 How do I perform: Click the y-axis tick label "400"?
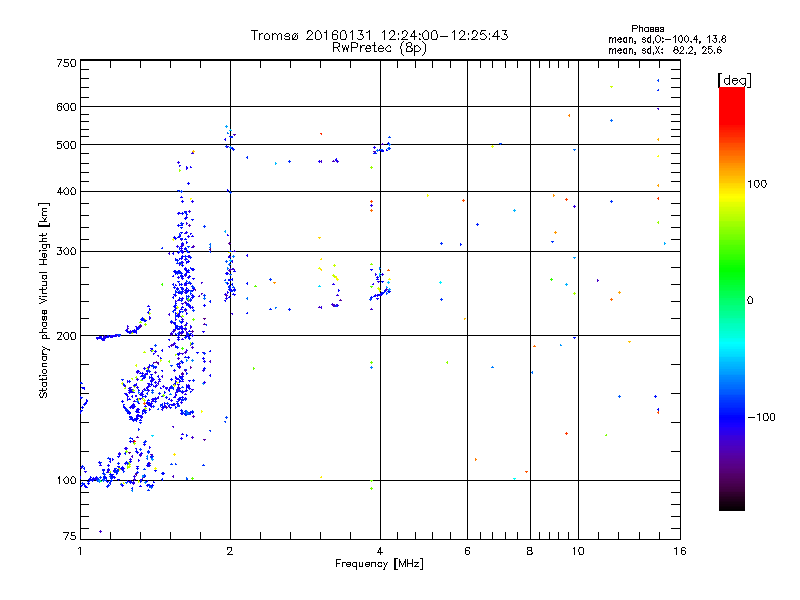[x=66, y=191]
